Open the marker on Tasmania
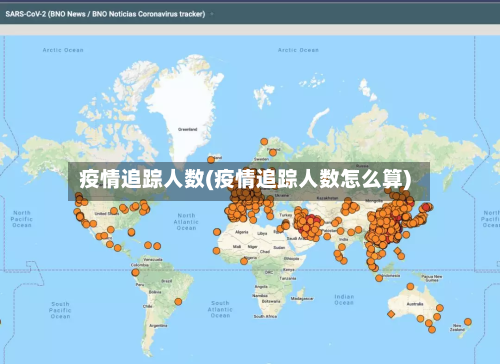 (432, 330)
